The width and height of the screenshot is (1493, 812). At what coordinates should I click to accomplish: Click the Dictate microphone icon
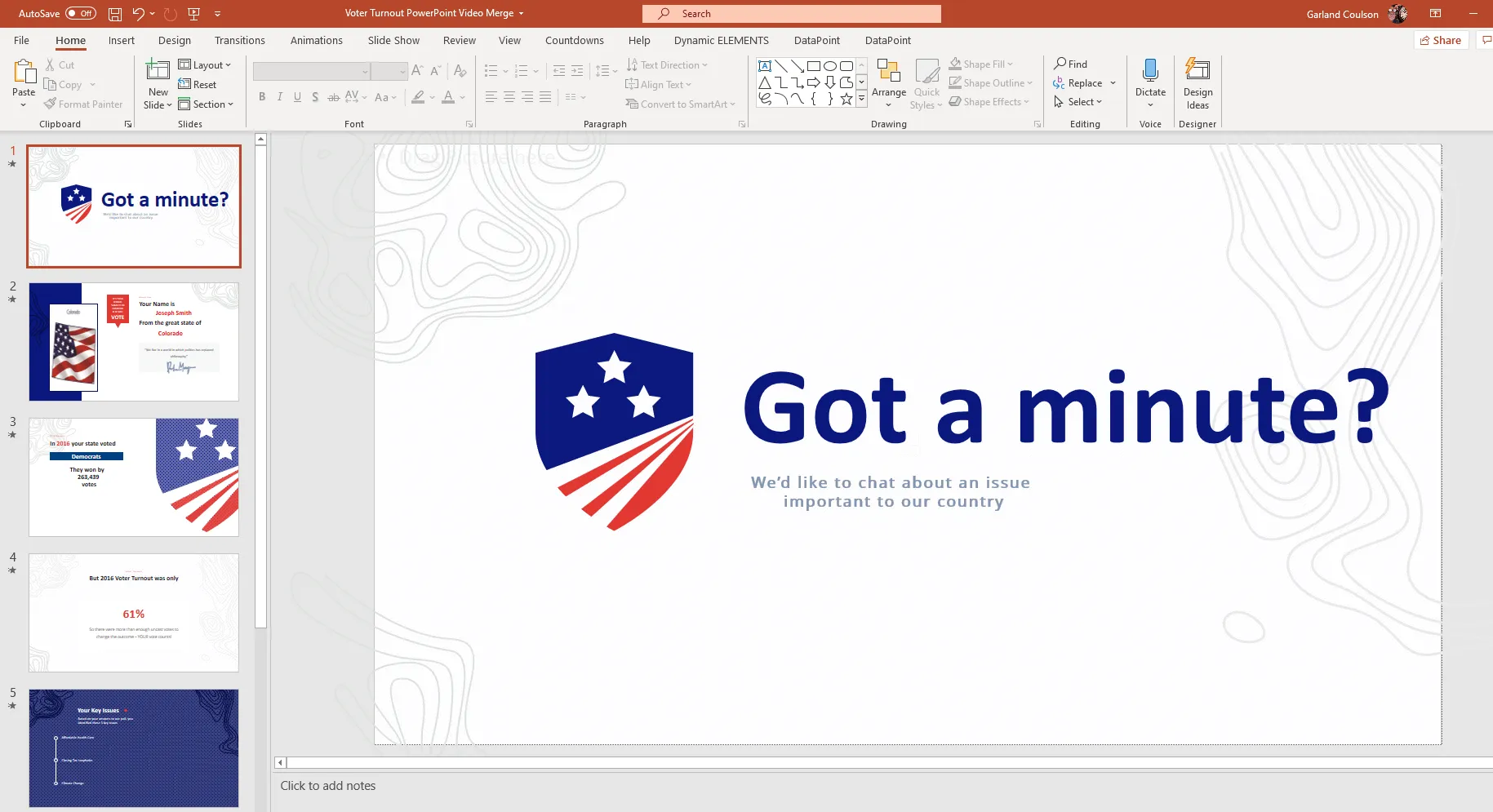[1150, 71]
